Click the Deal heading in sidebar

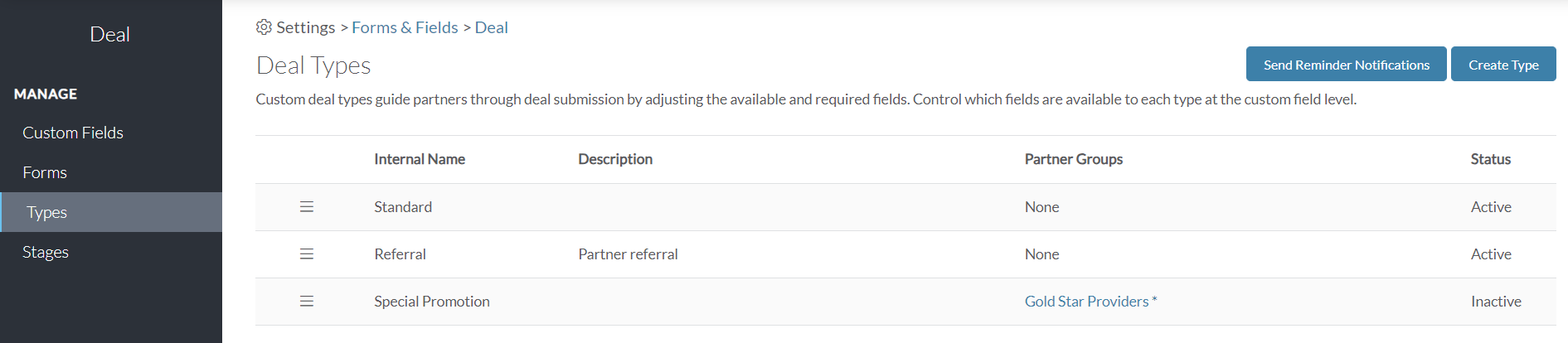[x=109, y=35]
